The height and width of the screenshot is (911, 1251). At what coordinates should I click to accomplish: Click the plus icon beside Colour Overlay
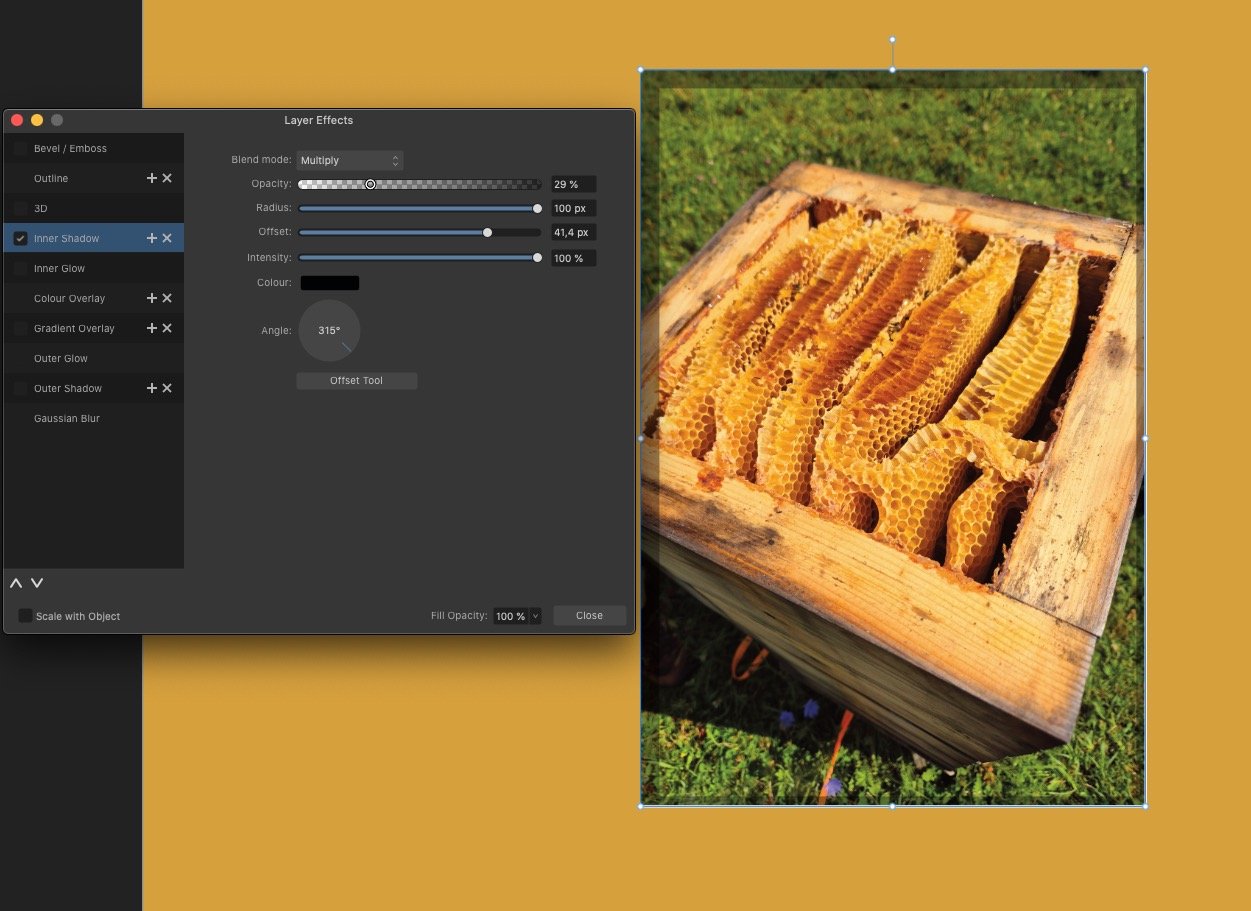tap(152, 298)
